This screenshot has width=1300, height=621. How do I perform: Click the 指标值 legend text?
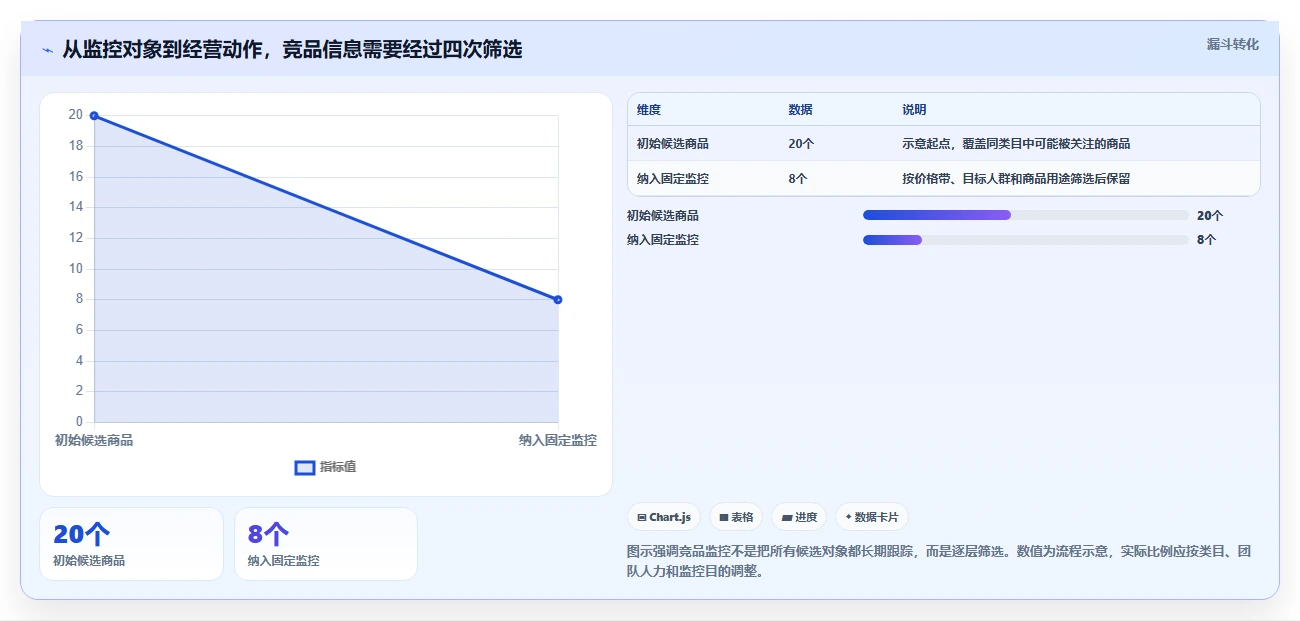[x=338, y=467]
